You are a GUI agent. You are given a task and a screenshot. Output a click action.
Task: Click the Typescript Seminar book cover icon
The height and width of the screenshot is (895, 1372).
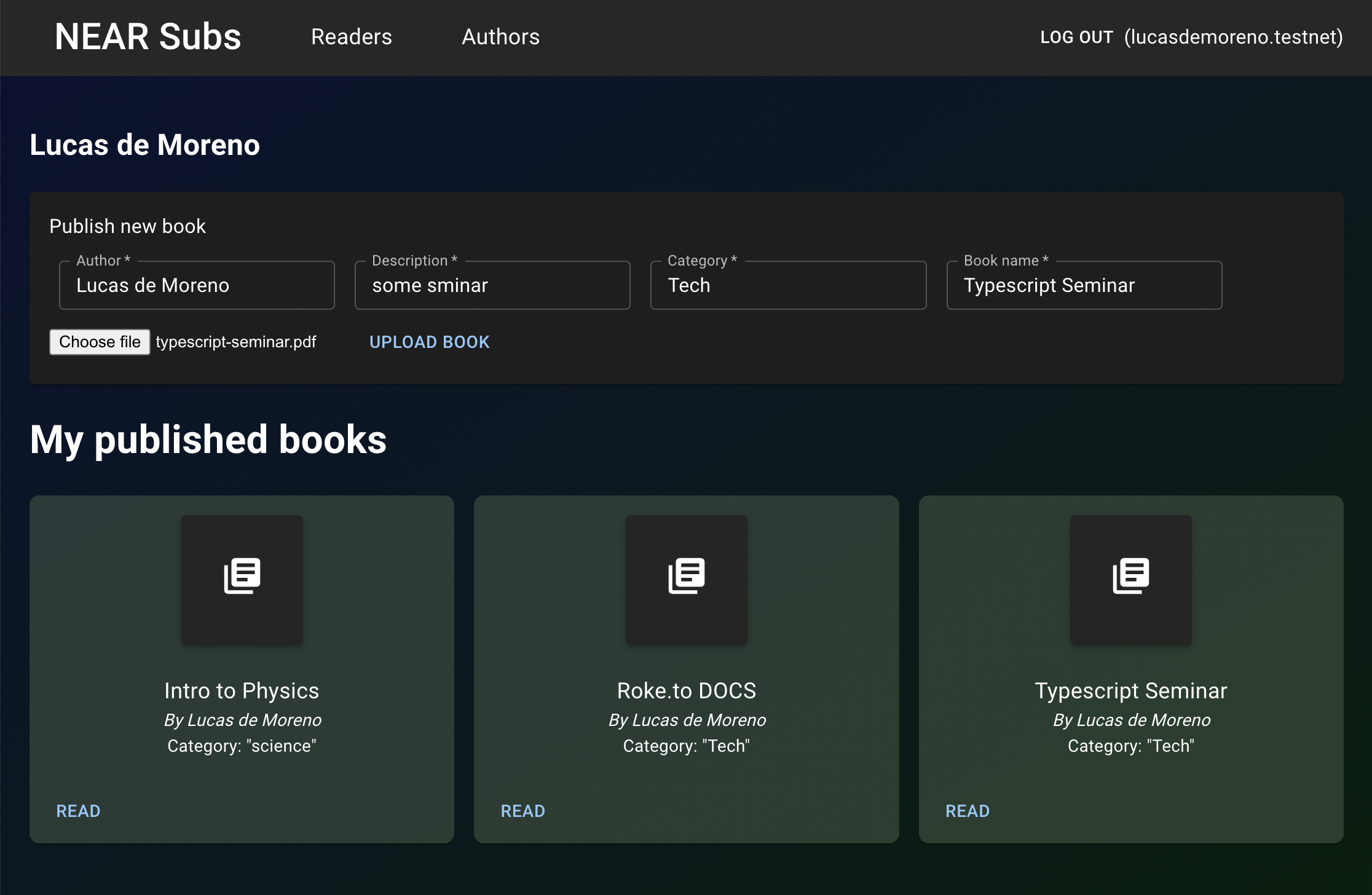(x=1130, y=576)
